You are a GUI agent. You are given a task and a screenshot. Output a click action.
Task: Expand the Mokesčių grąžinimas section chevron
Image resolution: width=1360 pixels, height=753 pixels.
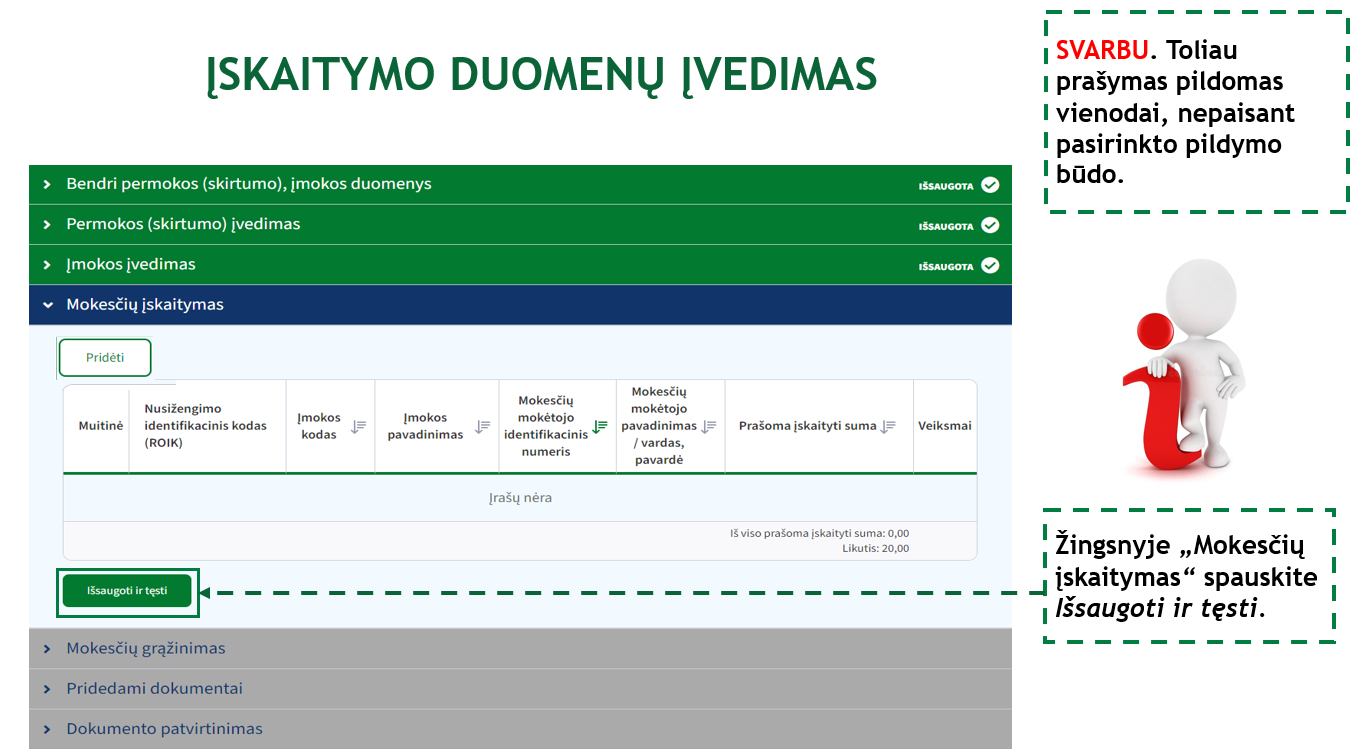[47, 649]
